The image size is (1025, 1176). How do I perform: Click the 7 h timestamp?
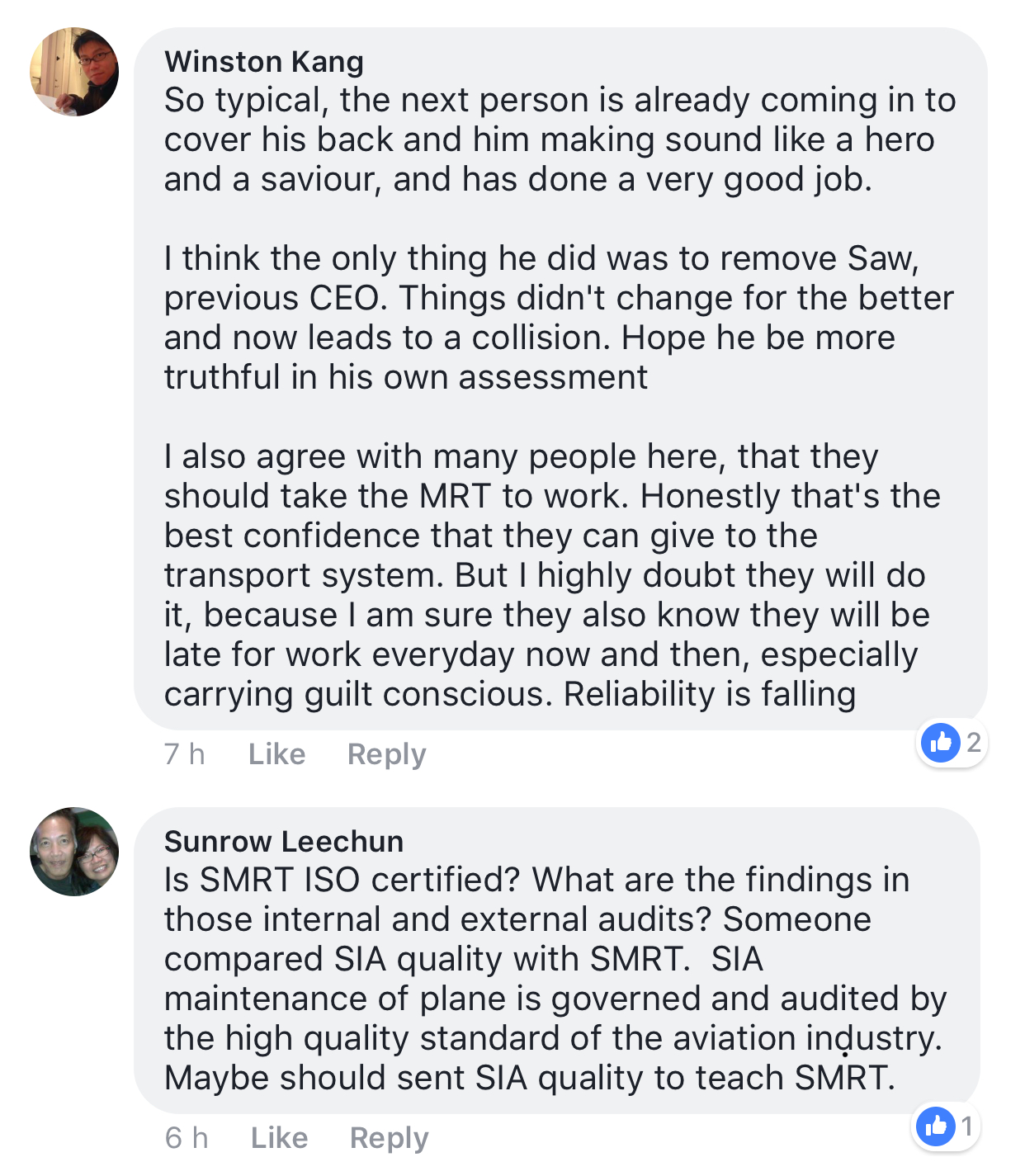(x=184, y=753)
